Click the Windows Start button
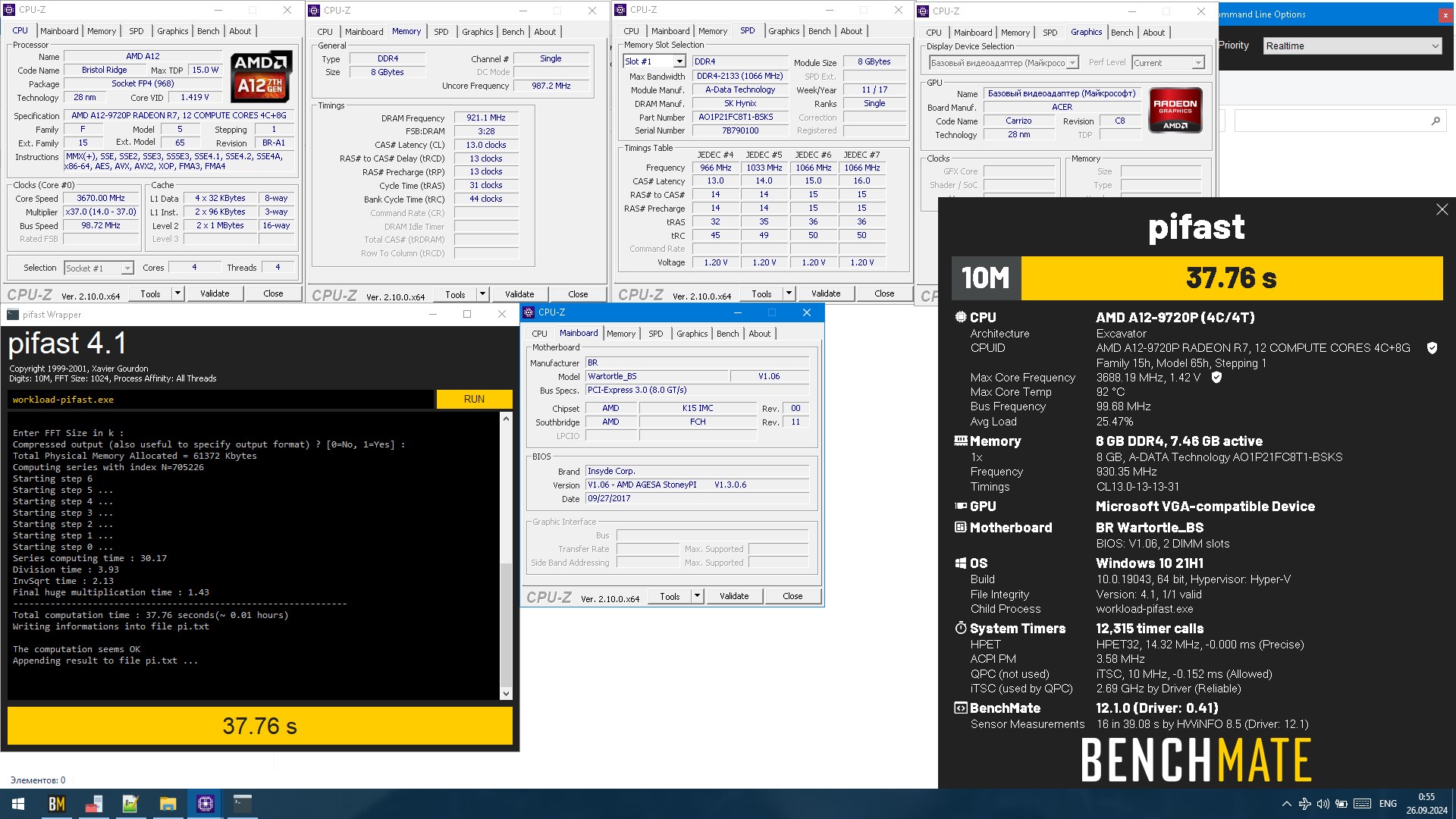The height and width of the screenshot is (819, 1456). [18, 804]
